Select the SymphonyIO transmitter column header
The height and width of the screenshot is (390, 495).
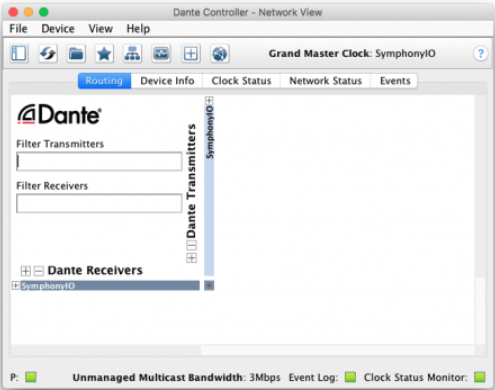(209, 190)
